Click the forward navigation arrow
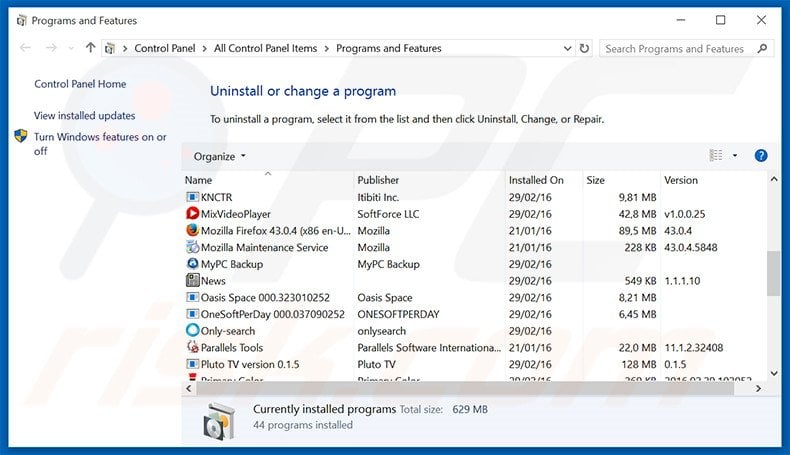The width and height of the screenshot is (790, 455). (51, 48)
